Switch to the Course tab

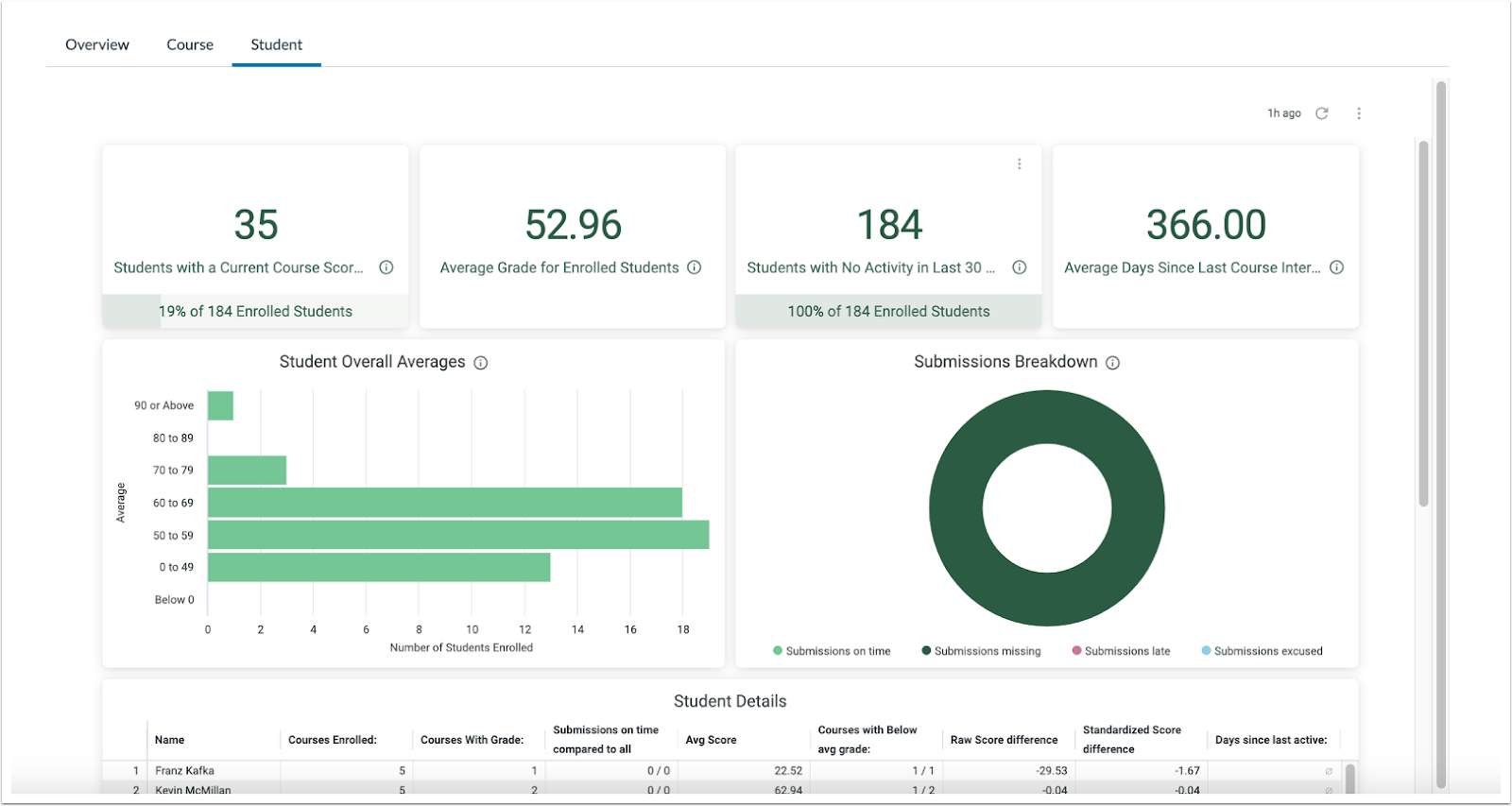(x=190, y=44)
